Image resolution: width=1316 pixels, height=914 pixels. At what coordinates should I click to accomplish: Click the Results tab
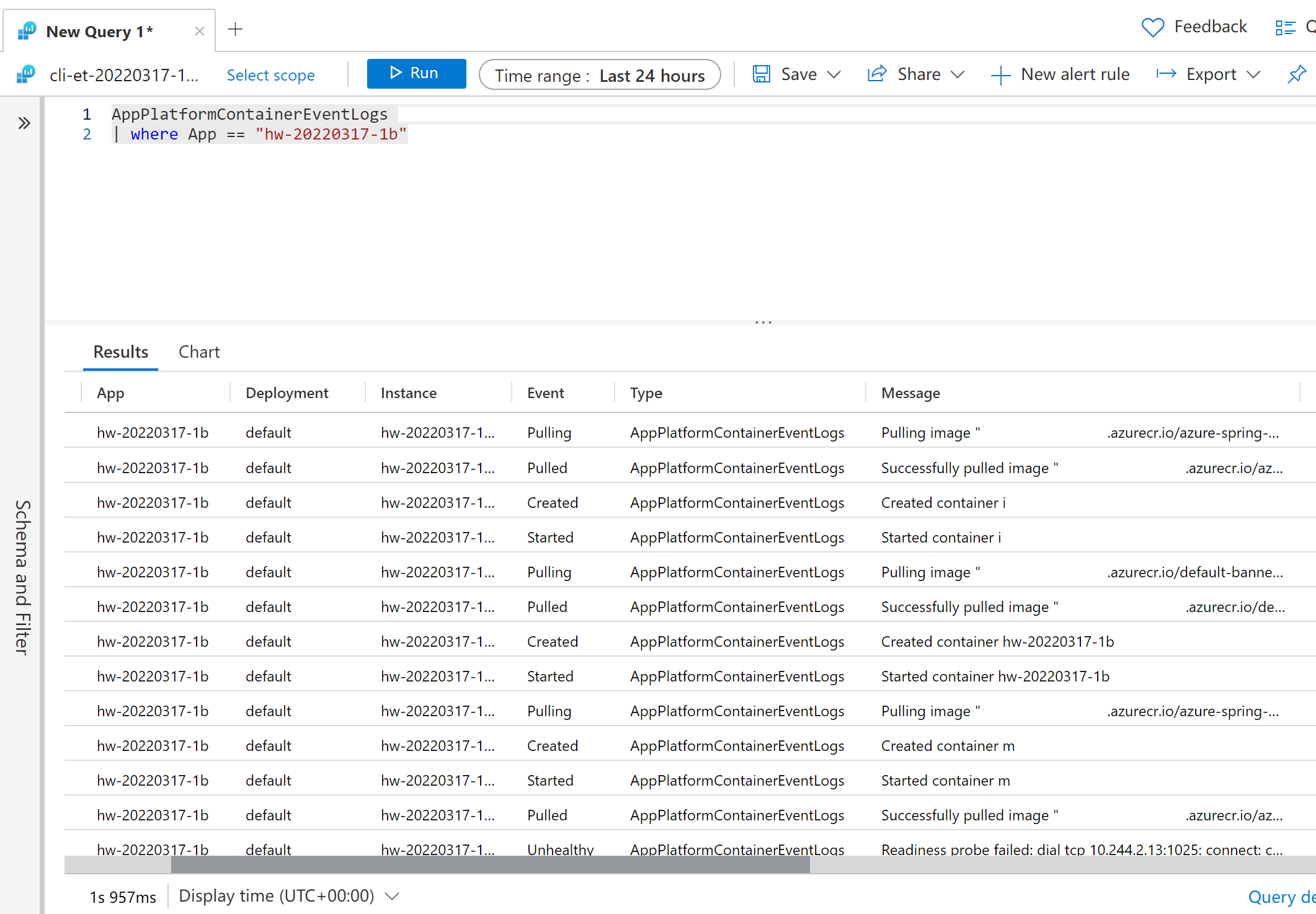tap(120, 352)
